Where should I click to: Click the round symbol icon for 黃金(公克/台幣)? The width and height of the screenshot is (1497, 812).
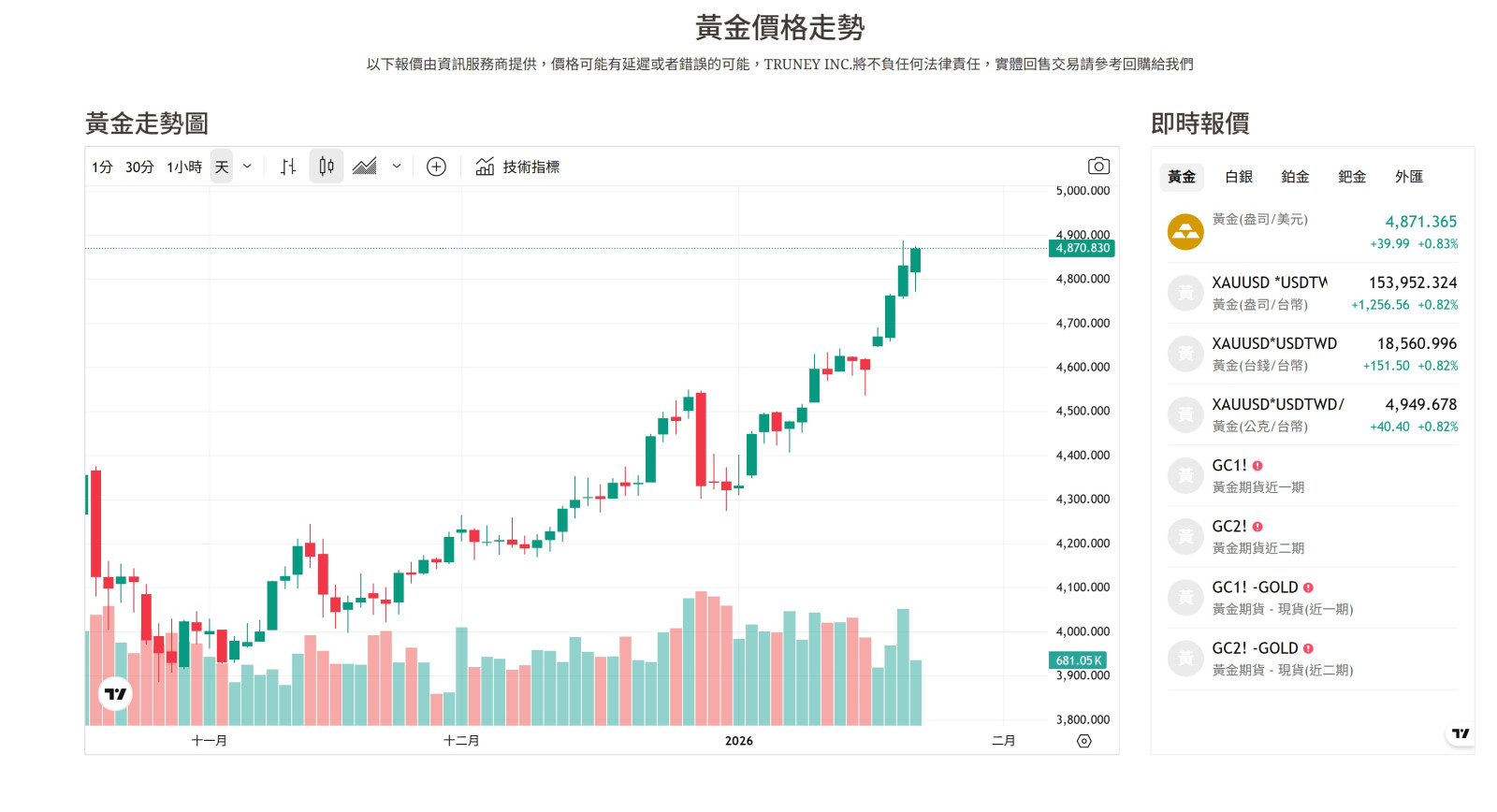point(1185,414)
